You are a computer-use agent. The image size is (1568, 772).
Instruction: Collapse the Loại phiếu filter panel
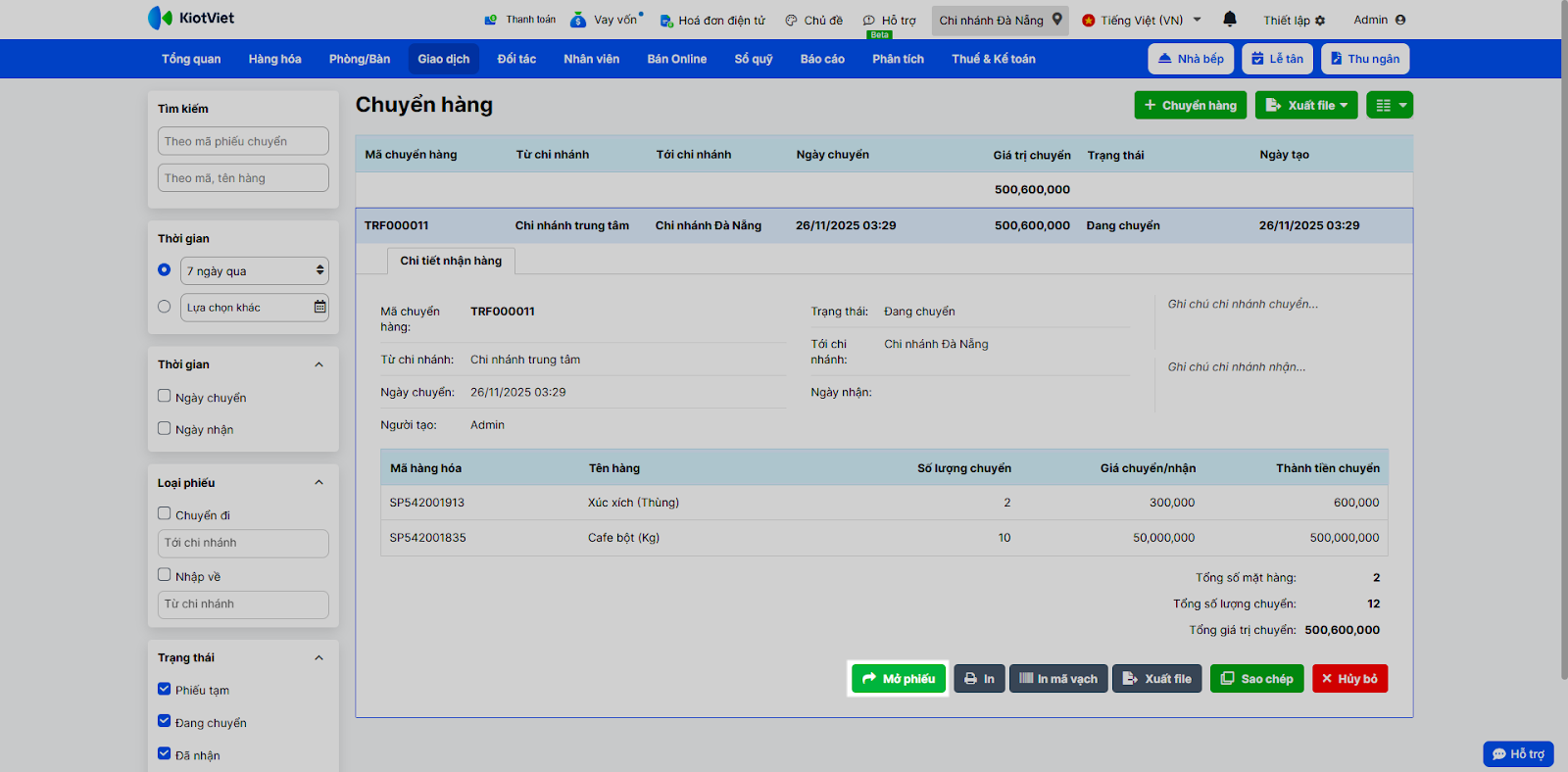pos(318,482)
